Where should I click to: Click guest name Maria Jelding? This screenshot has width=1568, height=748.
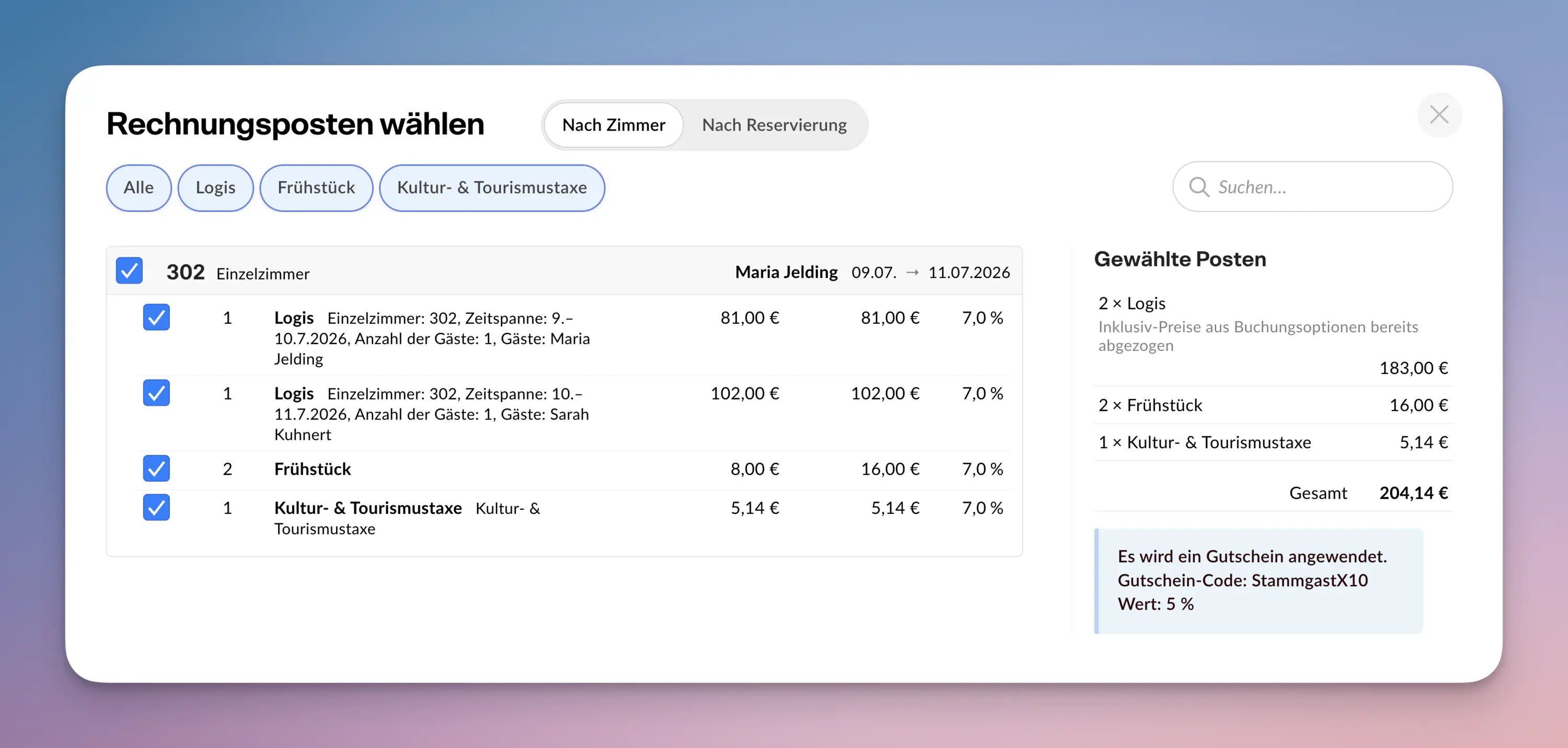[786, 272]
